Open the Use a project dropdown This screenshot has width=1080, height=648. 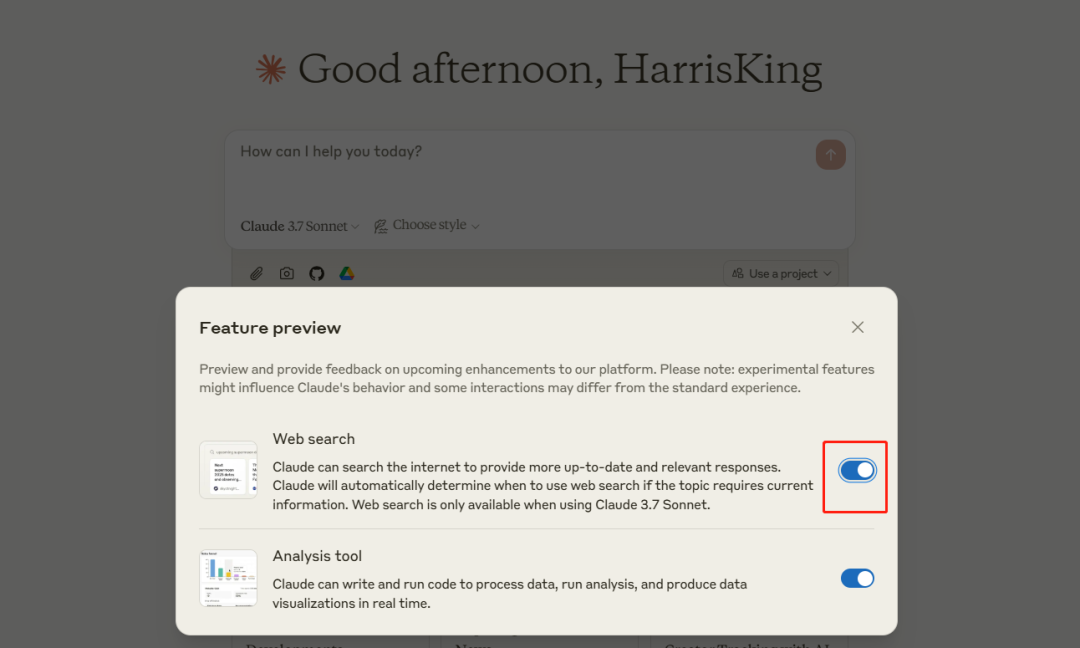click(x=781, y=273)
